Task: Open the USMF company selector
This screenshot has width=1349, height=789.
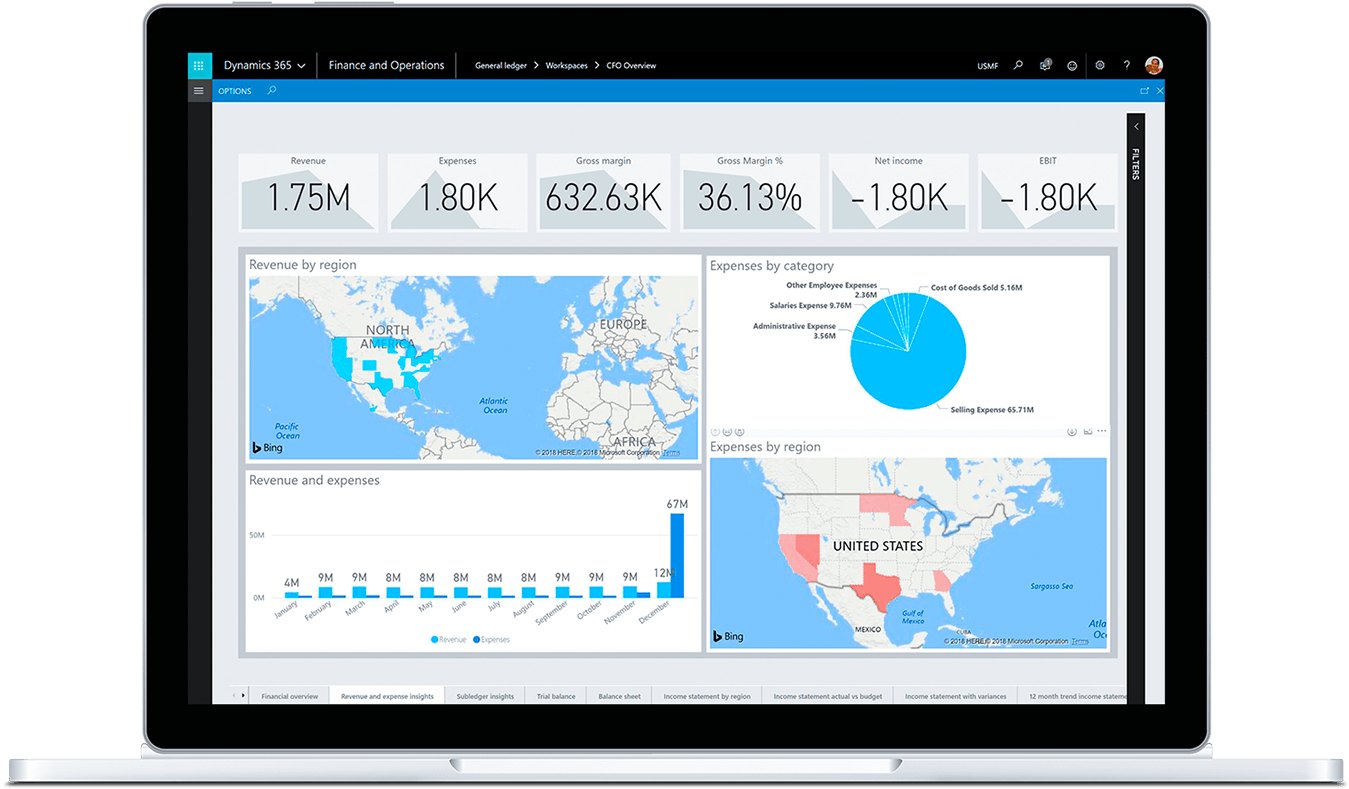Action: (x=987, y=64)
